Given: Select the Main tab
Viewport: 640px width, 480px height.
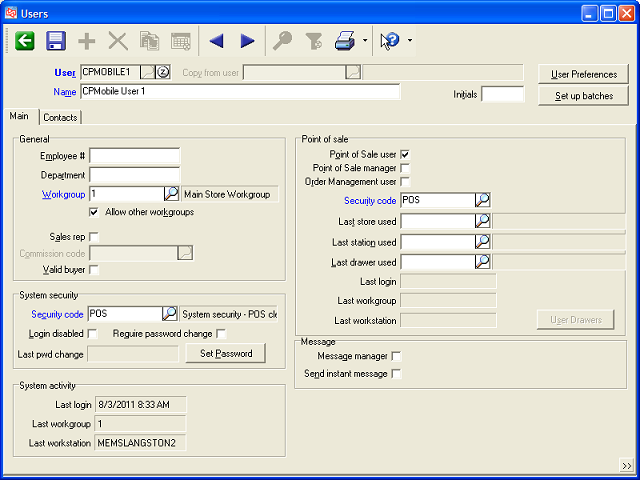Looking at the screenshot, I should pyautogui.click(x=19, y=117).
